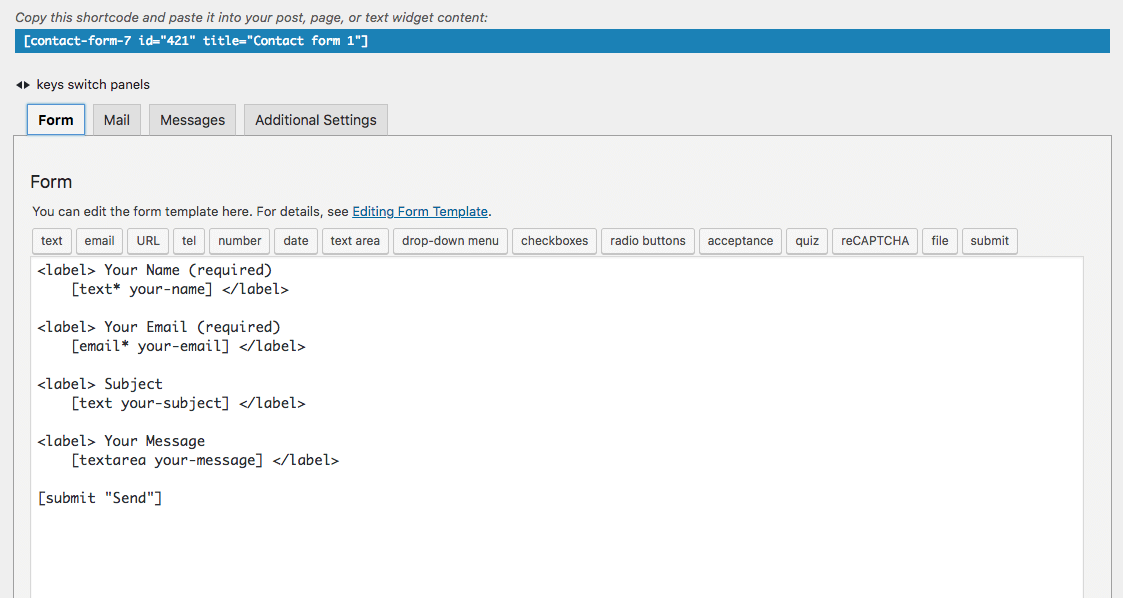The height and width of the screenshot is (598, 1123).
Task: Click the email tag generator button
Action: pos(99,241)
